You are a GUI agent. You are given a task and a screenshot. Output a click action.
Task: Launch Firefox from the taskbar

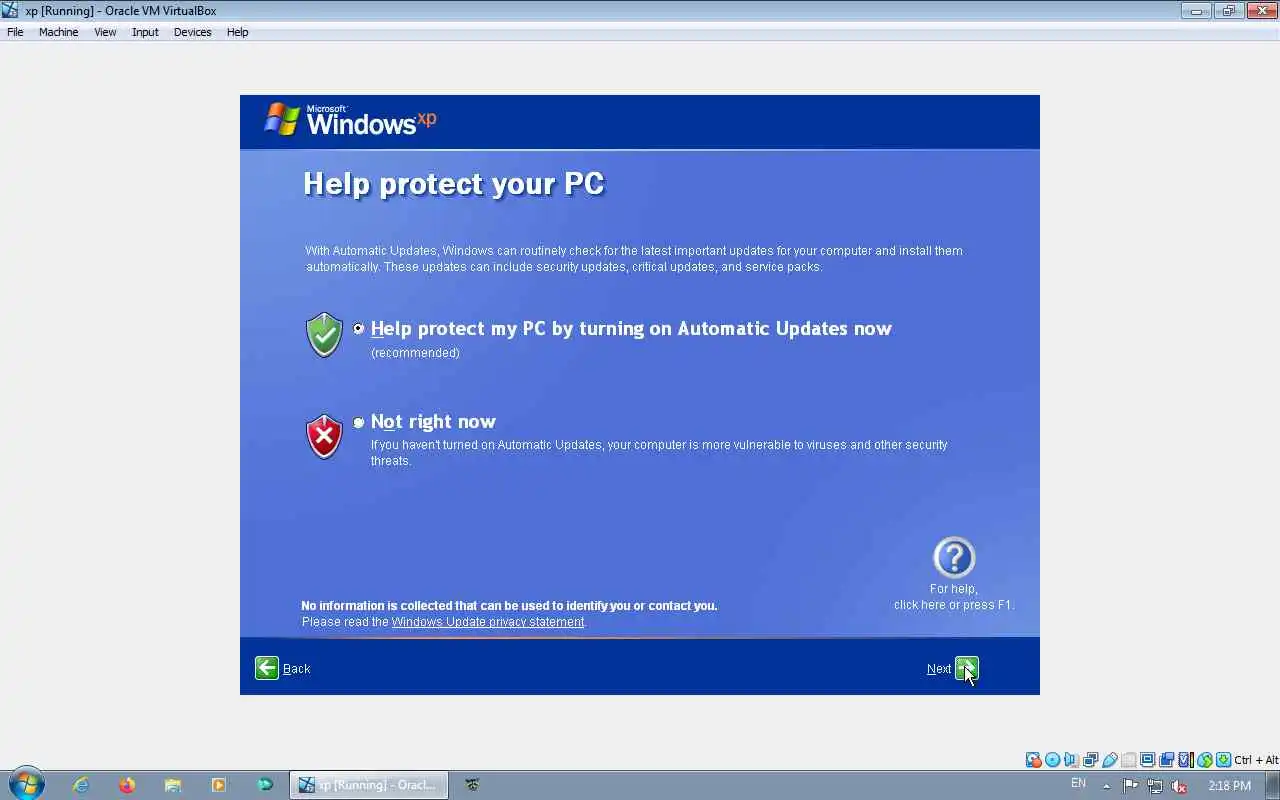[127, 785]
